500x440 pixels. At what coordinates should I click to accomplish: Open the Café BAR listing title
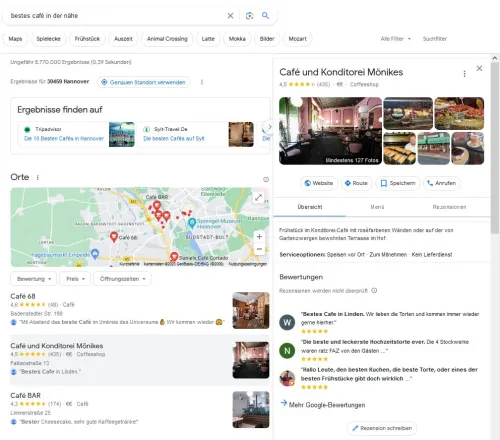(x=25, y=395)
